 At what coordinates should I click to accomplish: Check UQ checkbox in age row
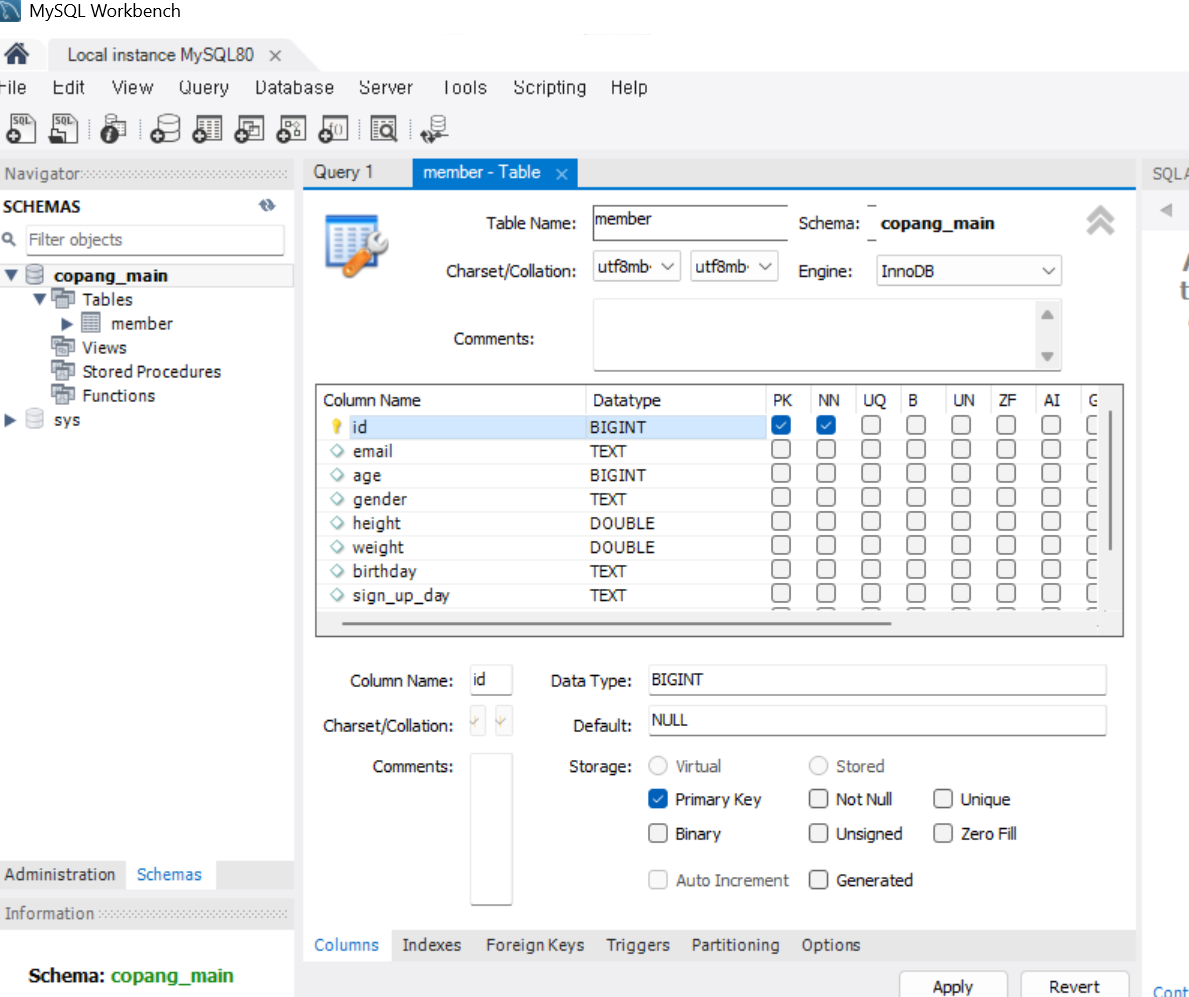[x=871, y=474]
